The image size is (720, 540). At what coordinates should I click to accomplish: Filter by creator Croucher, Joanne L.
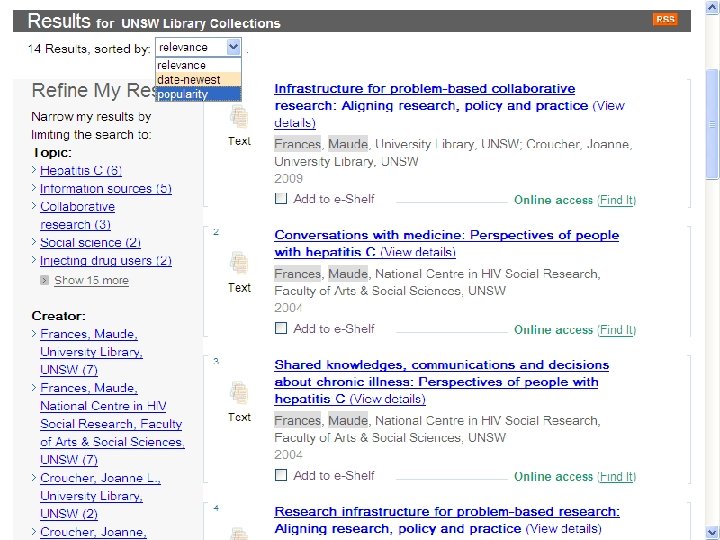[x=100, y=495]
